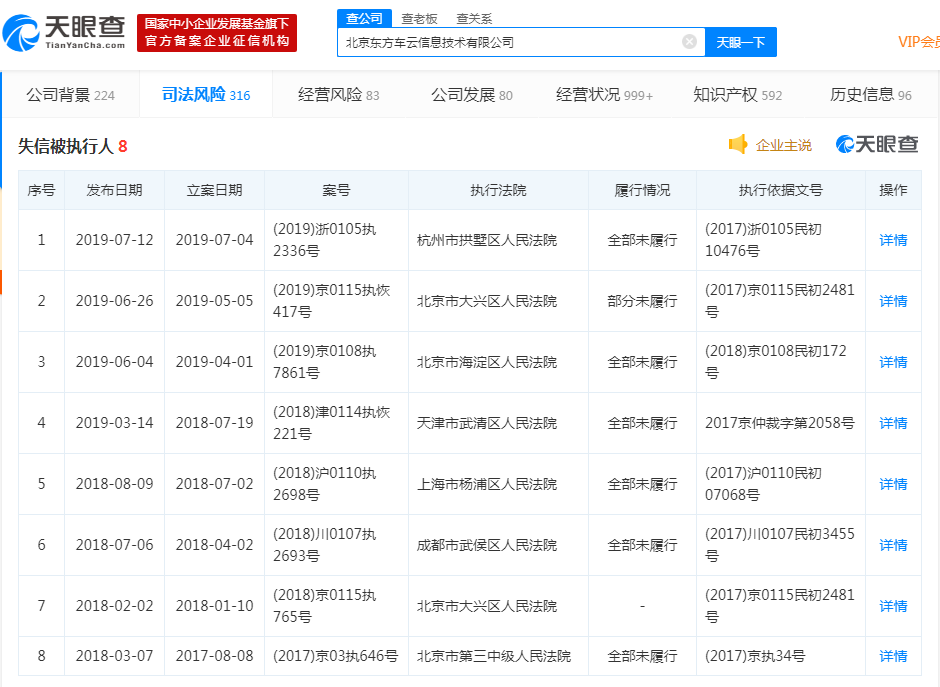940x687 pixels.
Task: Open the 公司背景 224 tab
Action: click(70, 95)
